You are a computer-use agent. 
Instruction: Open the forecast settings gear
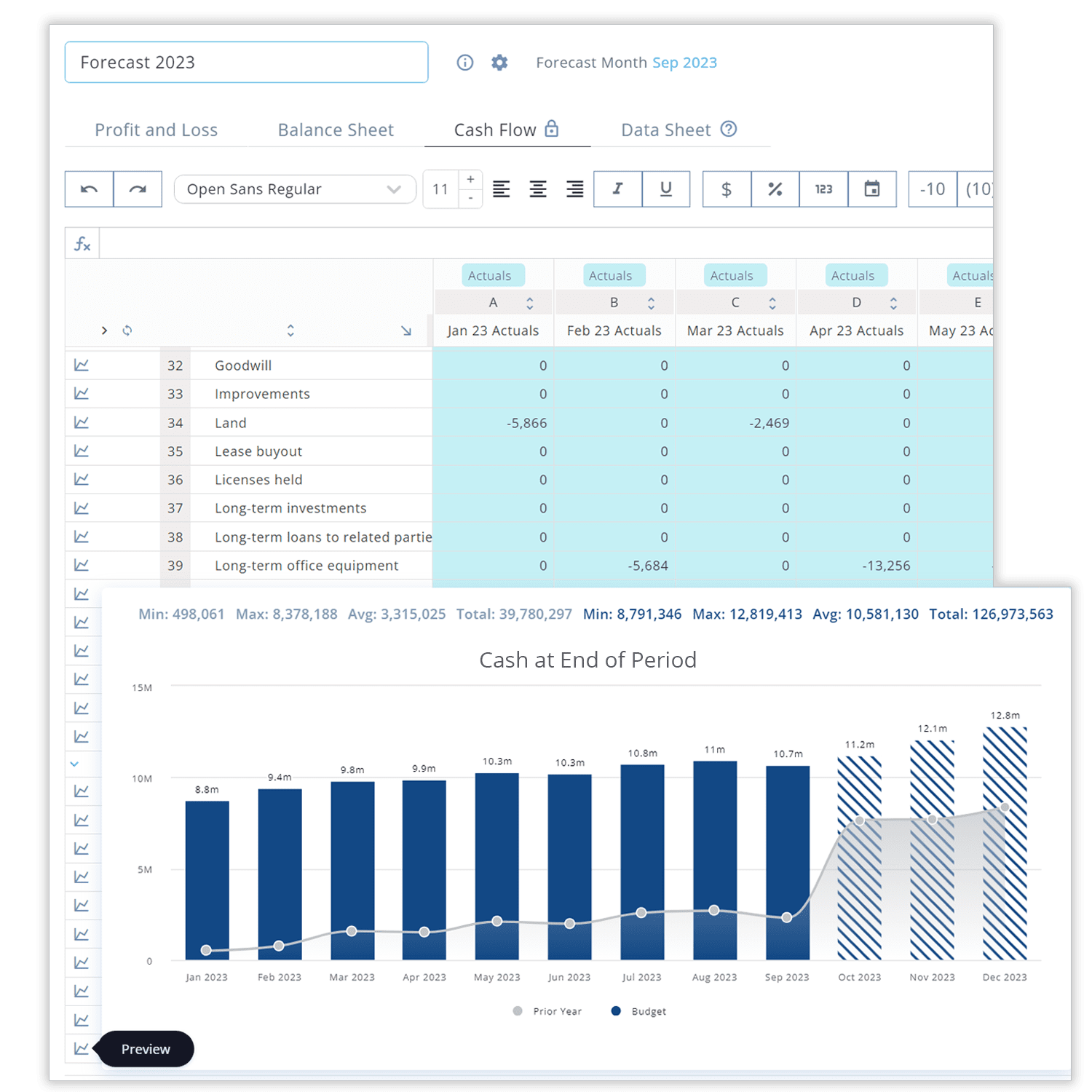click(499, 63)
